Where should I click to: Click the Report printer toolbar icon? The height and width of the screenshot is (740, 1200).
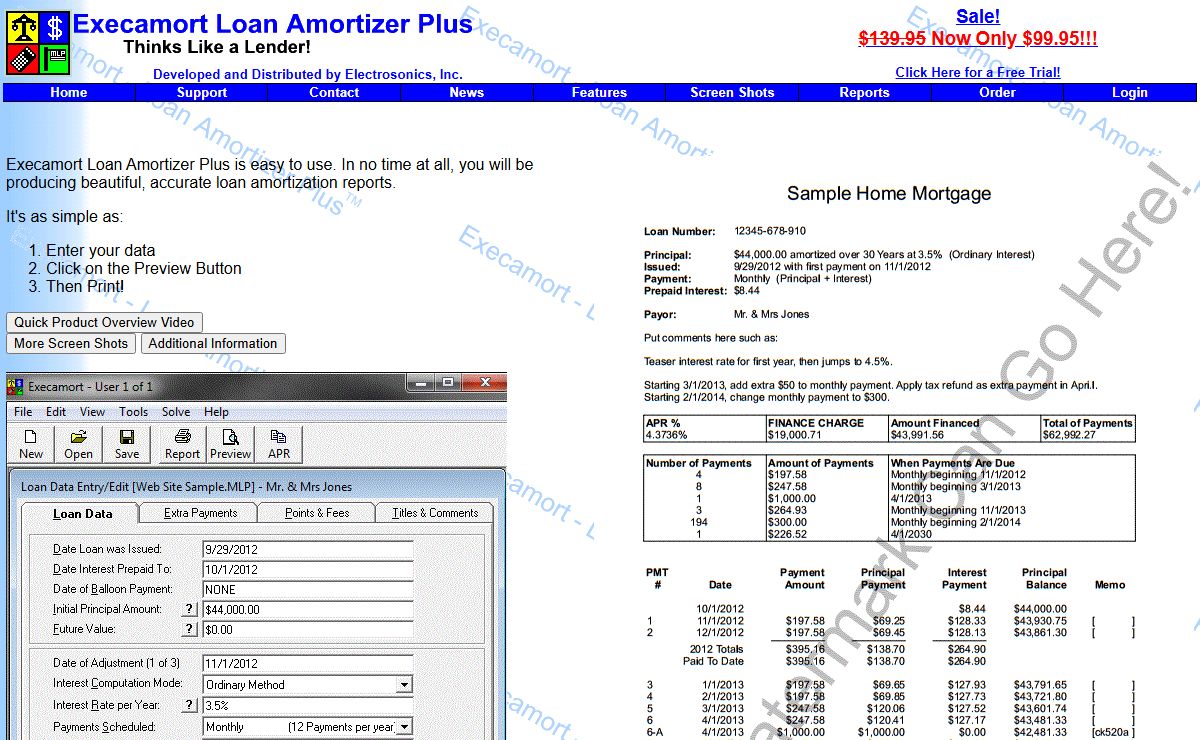coord(182,444)
